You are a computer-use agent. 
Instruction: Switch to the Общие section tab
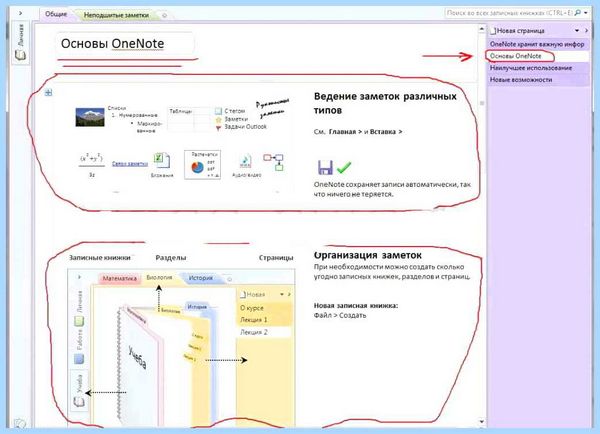[x=56, y=14]
